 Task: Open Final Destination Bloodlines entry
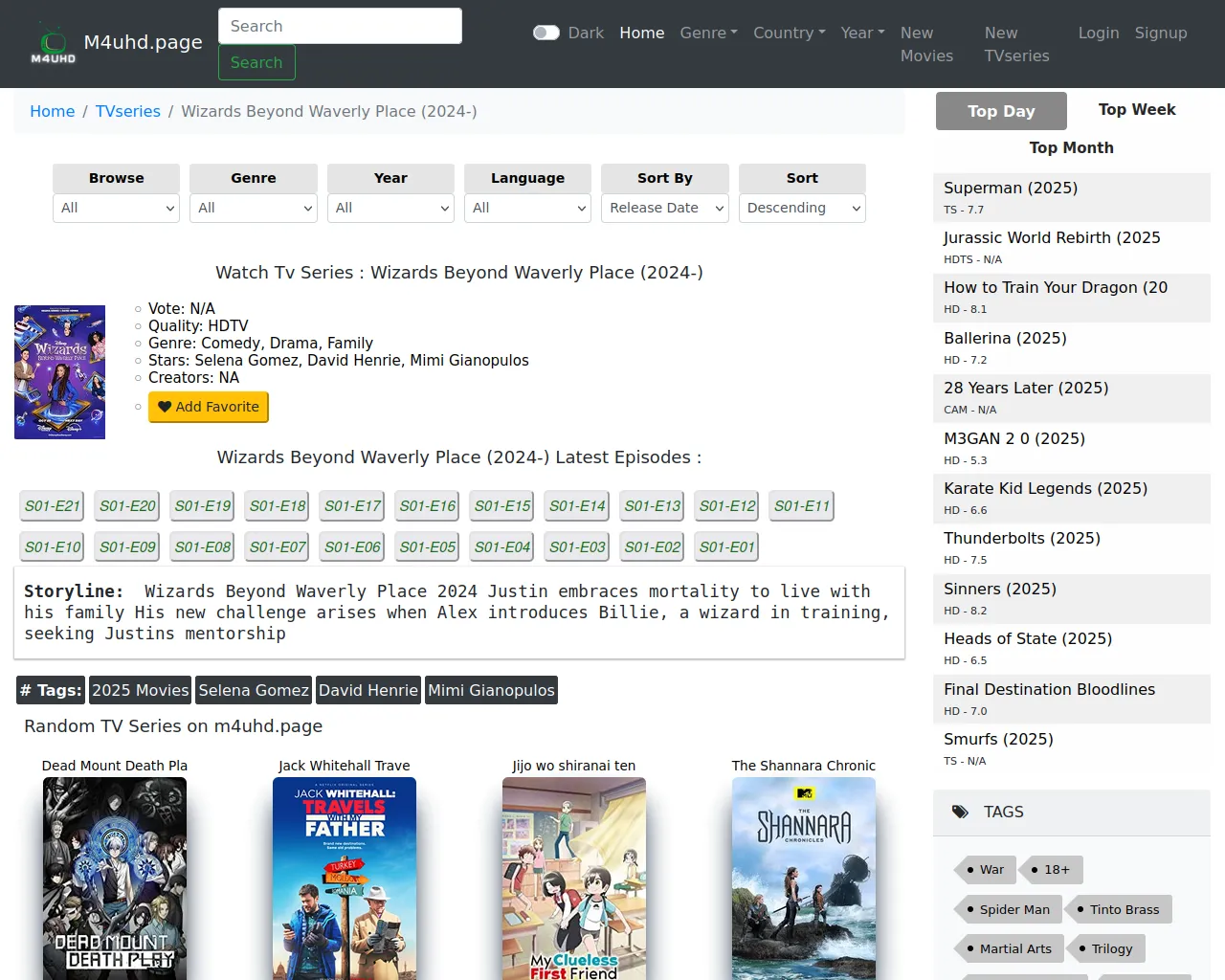pos(1072,699)
